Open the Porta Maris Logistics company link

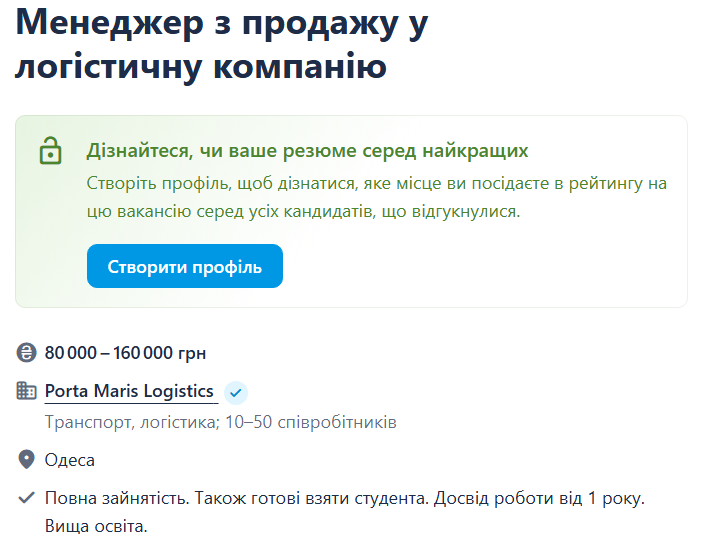(129, 391)
